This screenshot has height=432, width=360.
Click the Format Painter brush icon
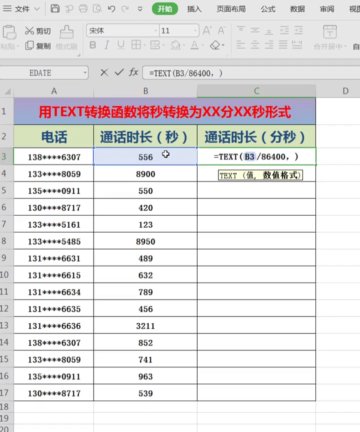(67, 32)
